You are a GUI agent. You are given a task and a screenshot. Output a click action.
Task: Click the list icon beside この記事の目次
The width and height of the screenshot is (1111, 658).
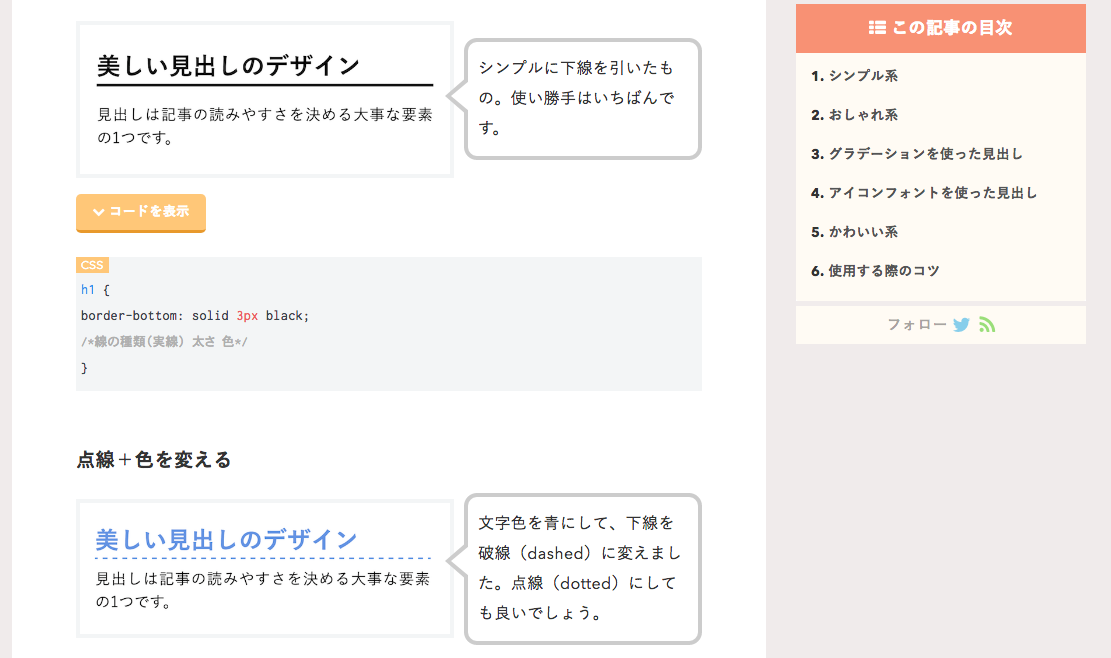pyautogui.click(x=877, y=28)
